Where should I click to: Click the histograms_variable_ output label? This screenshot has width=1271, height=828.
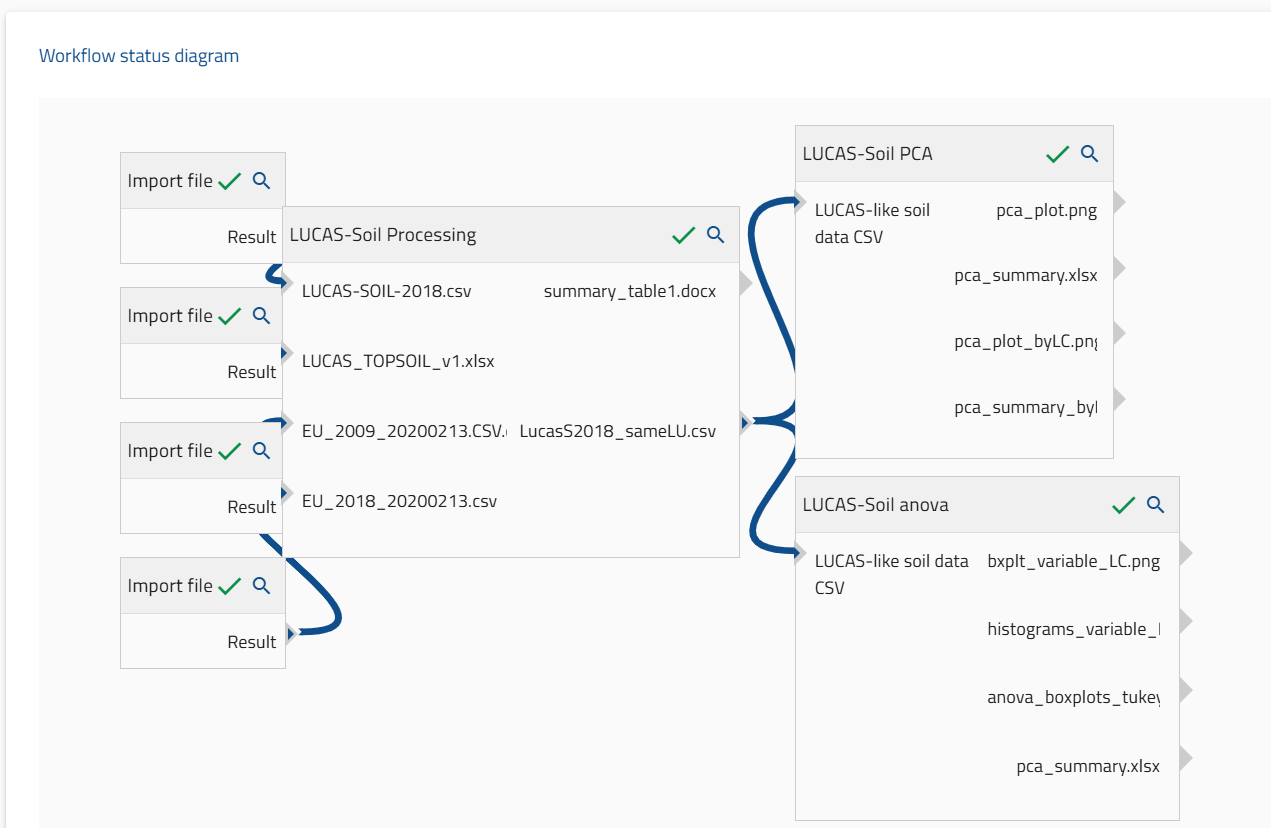(1074, 629)
